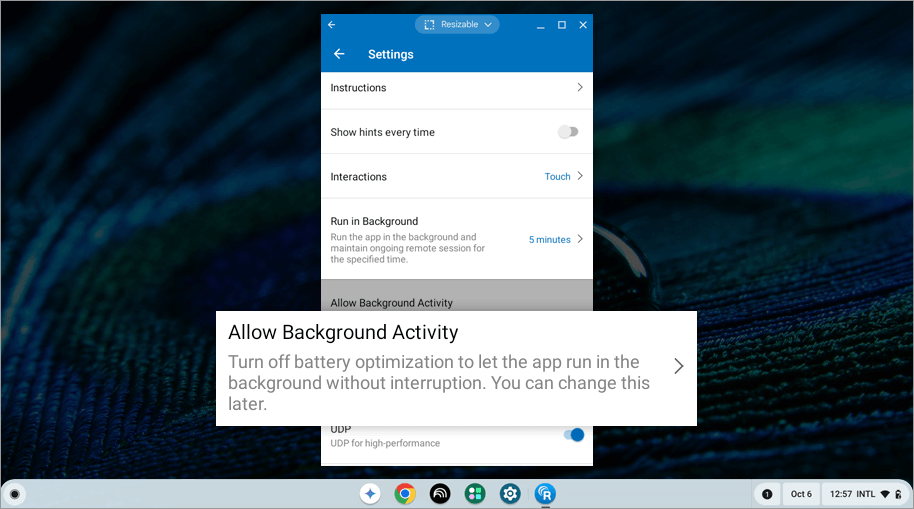Open the green four-tile app on shelf
This screenshot has height=509, width=914.
tap(475, 494)
